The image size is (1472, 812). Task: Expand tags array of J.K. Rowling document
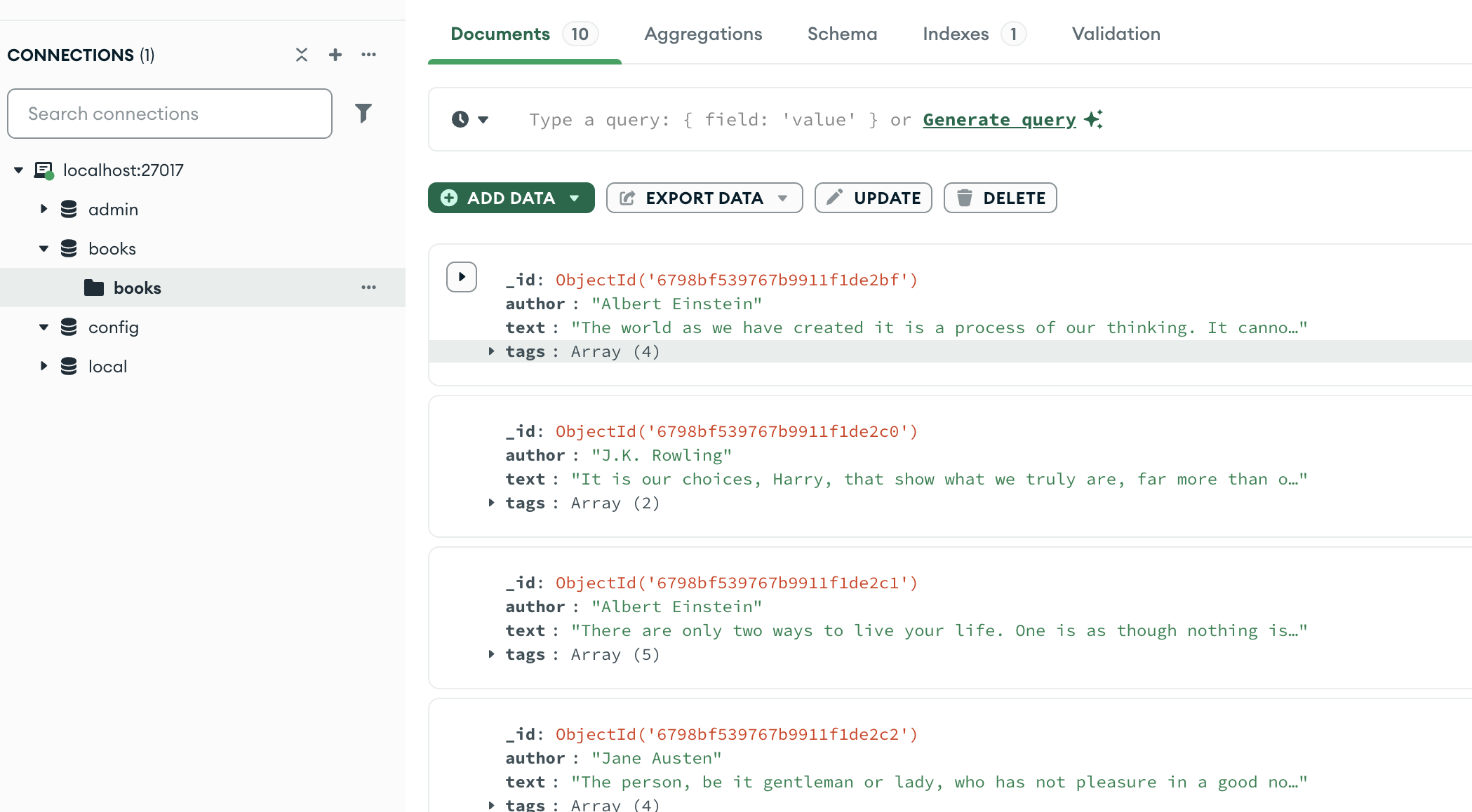pos(492,503)
